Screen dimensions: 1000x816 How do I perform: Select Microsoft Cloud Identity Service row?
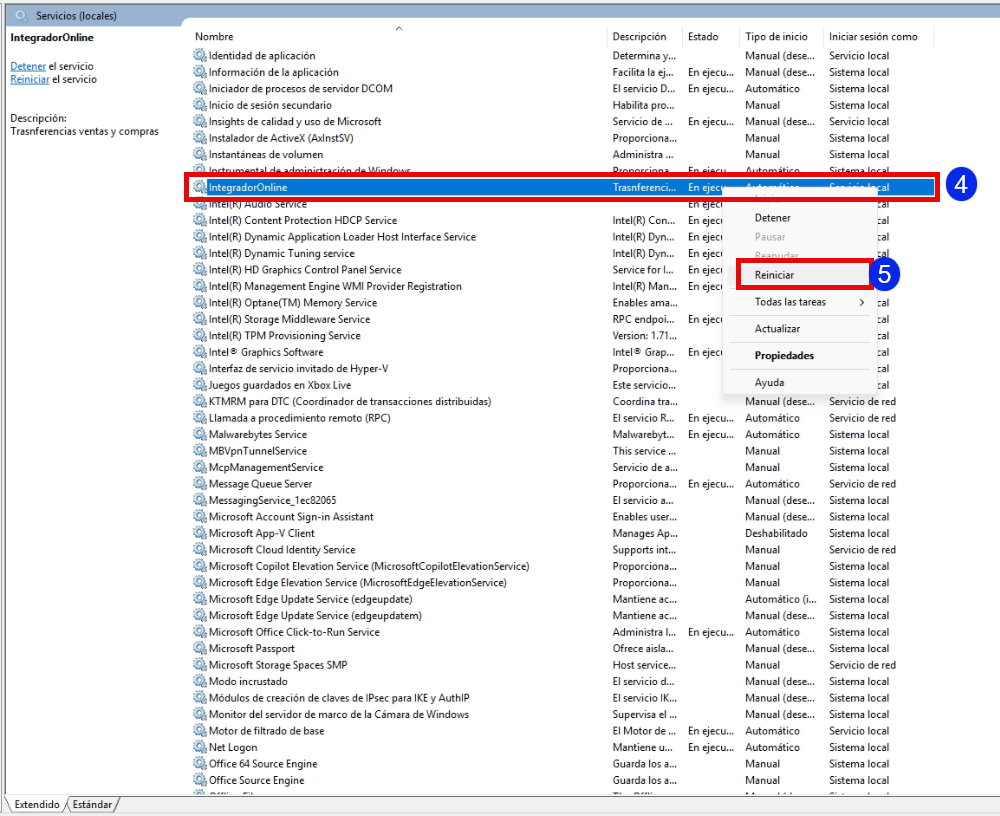pos(564,550)
